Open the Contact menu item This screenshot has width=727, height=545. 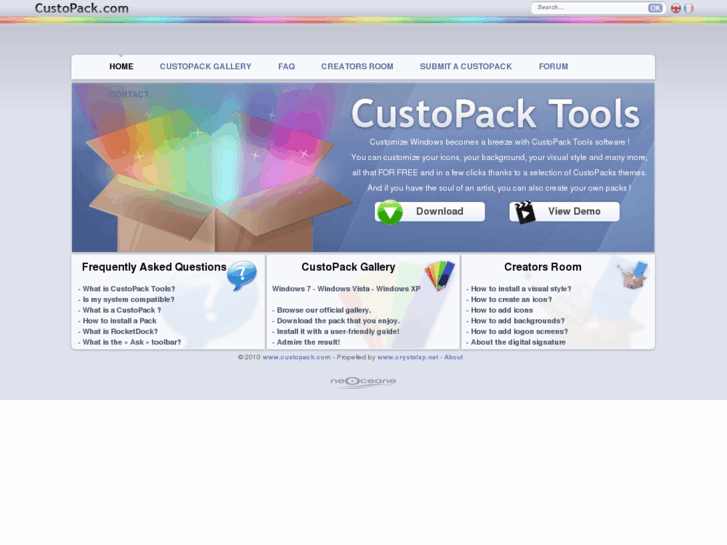(129, 94)
